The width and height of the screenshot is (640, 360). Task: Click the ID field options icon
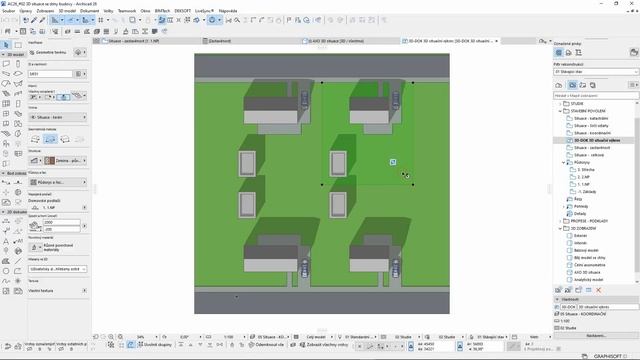(78, 74)
